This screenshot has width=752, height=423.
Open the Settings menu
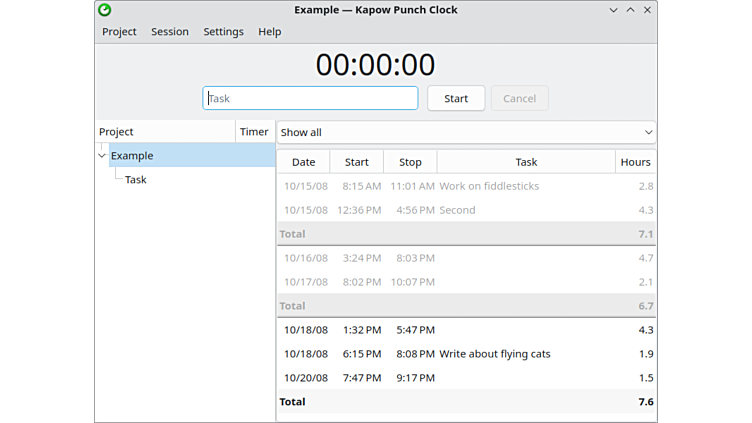[223, 32]
